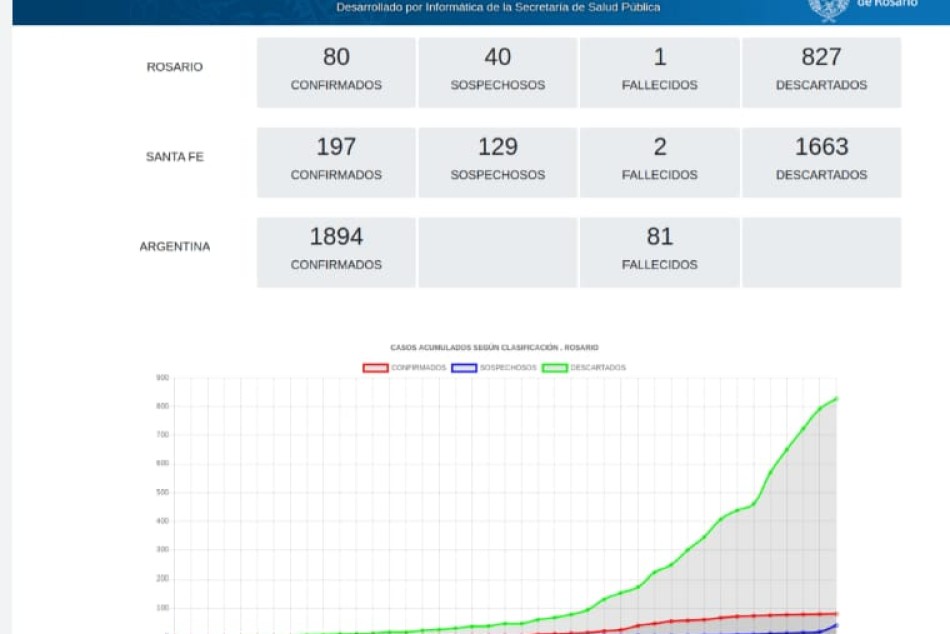Click the ROSARIO row label

coord(174,67)
